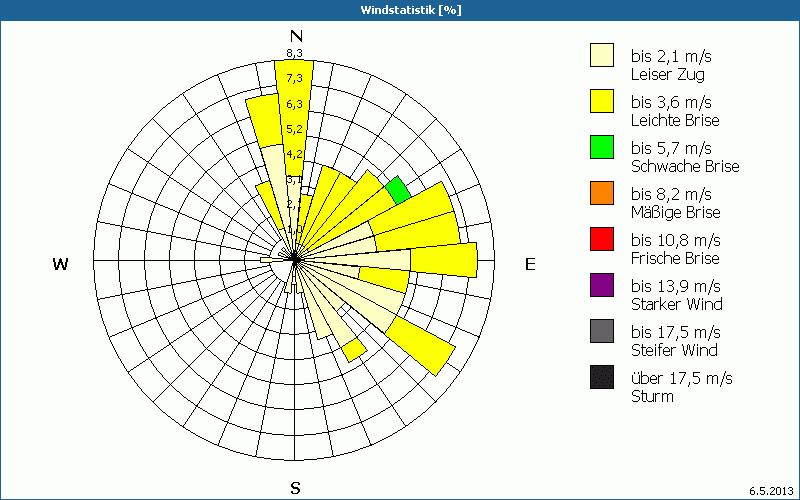Click the gray 'bis 17,5 m/s' swatch
Screen dimensions: 800x500
(602, 331)
